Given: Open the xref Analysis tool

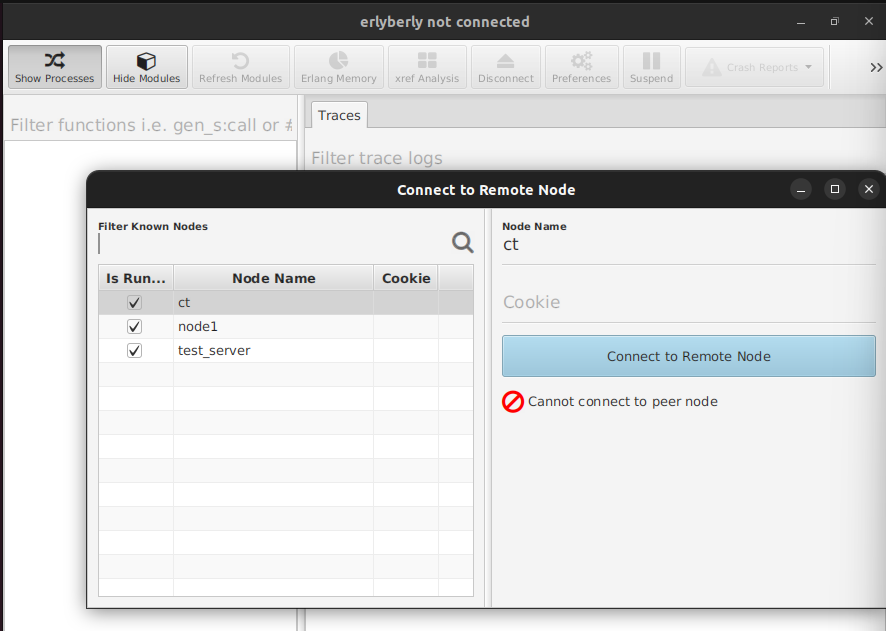Looking at the screenshot, I should coord(427,67).
